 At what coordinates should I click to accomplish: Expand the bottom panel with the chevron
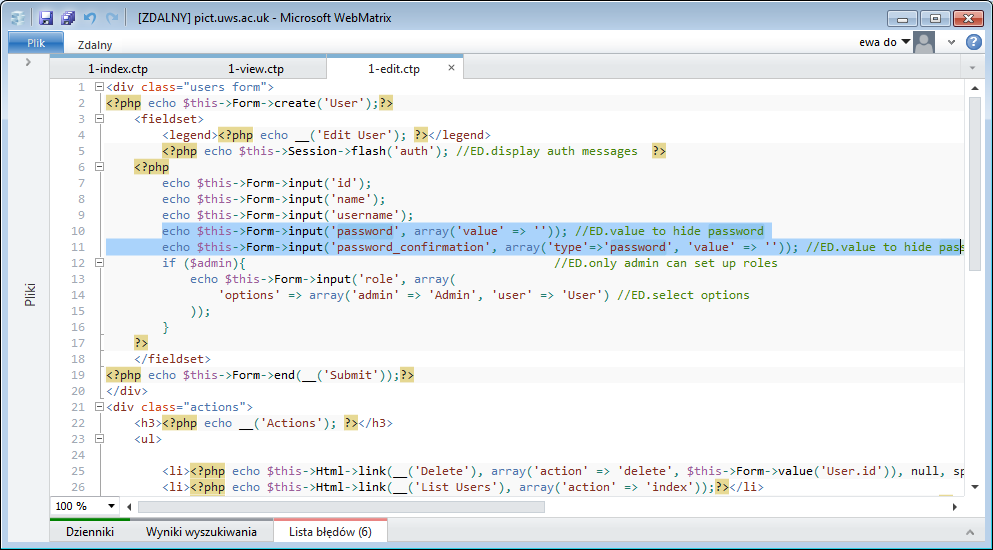[x=970, y=532]
